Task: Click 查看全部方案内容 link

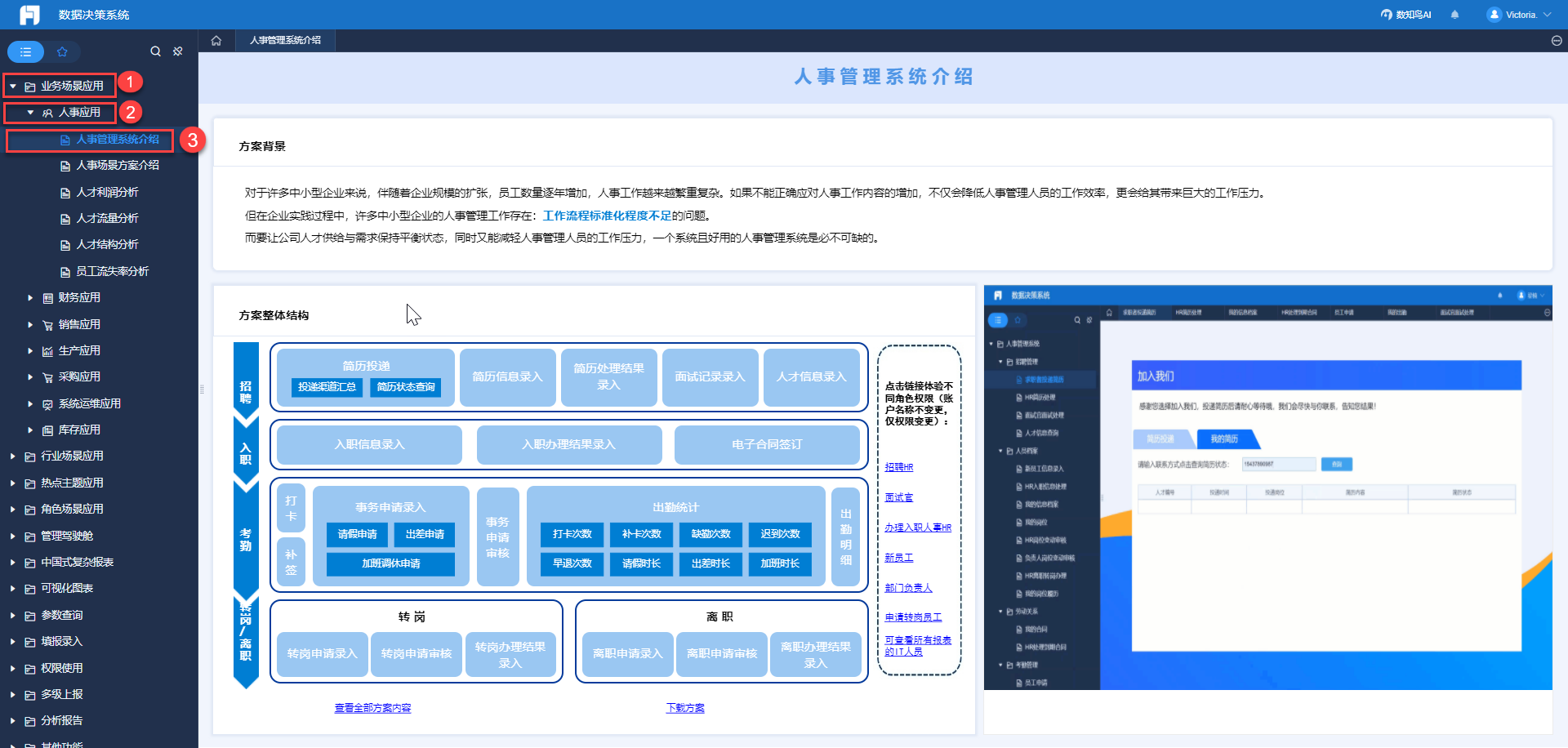Action: coord(372,709)
